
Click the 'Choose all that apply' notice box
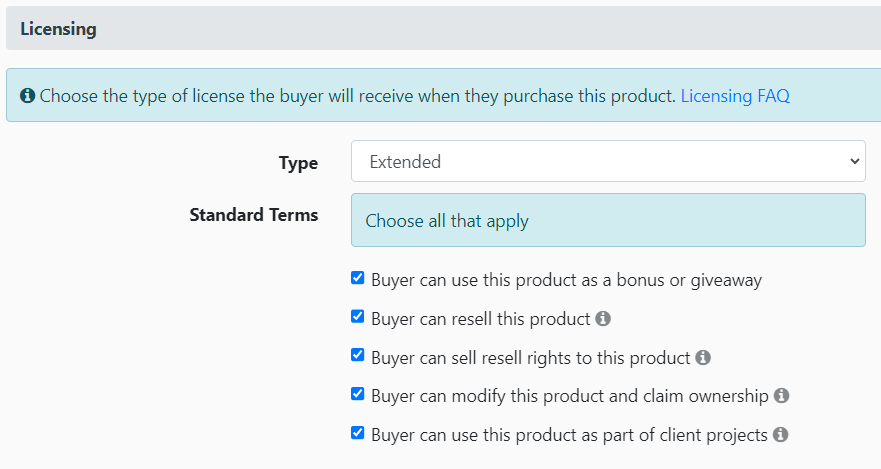[607, 220]
